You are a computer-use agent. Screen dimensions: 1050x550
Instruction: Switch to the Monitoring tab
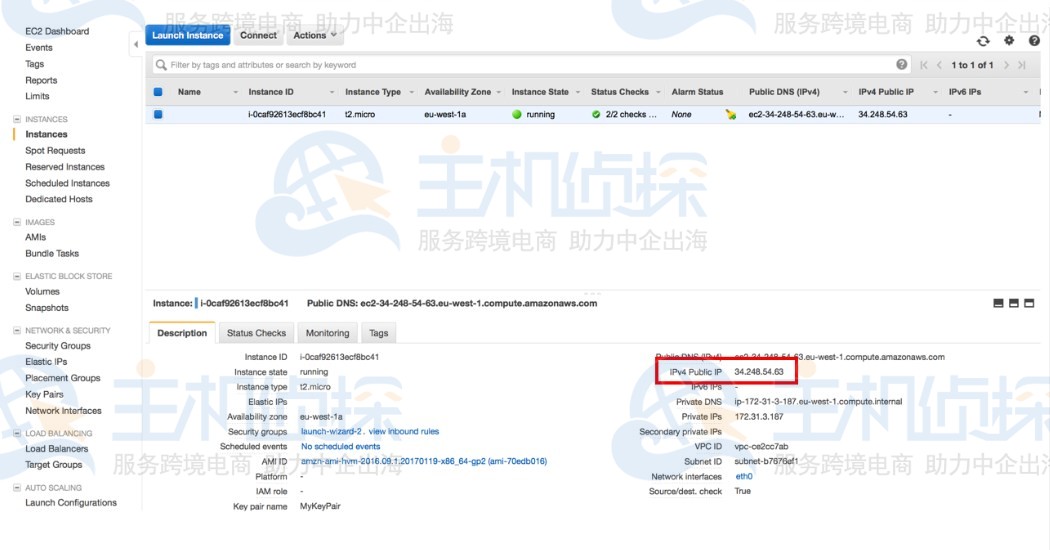[x=327, y=333]
